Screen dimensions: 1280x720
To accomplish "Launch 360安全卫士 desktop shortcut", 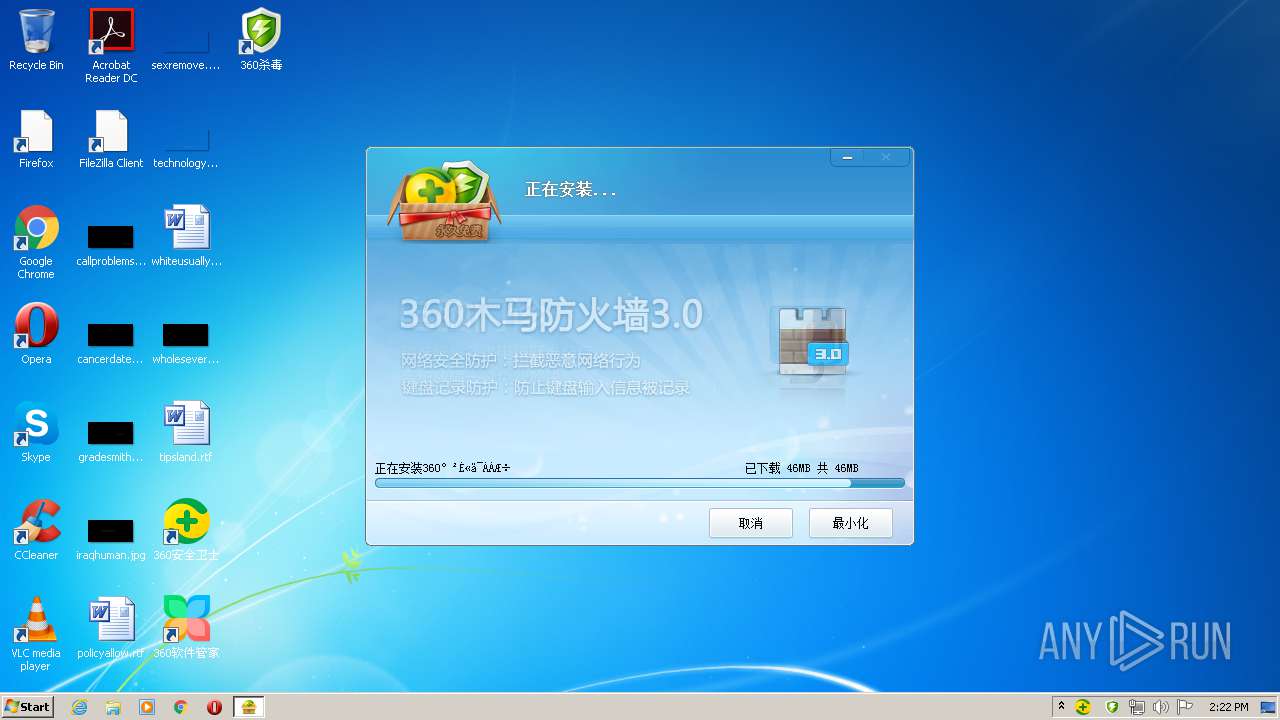I will click(x=186, y=530).
